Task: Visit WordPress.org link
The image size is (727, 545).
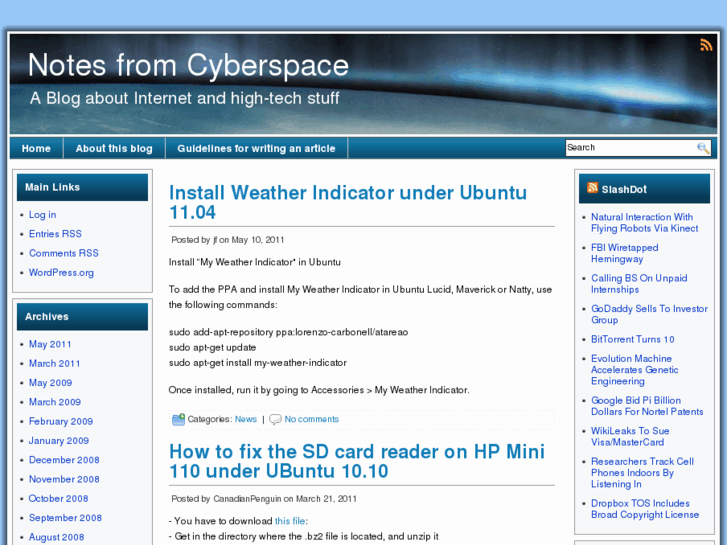Action: [61, 273]
